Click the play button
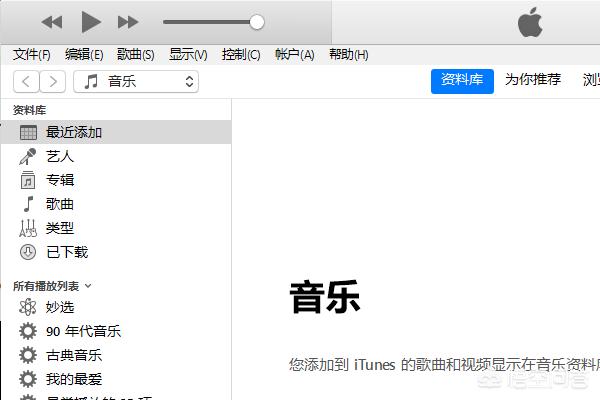The width and height of the screenshot is (600, 400). 91,22
